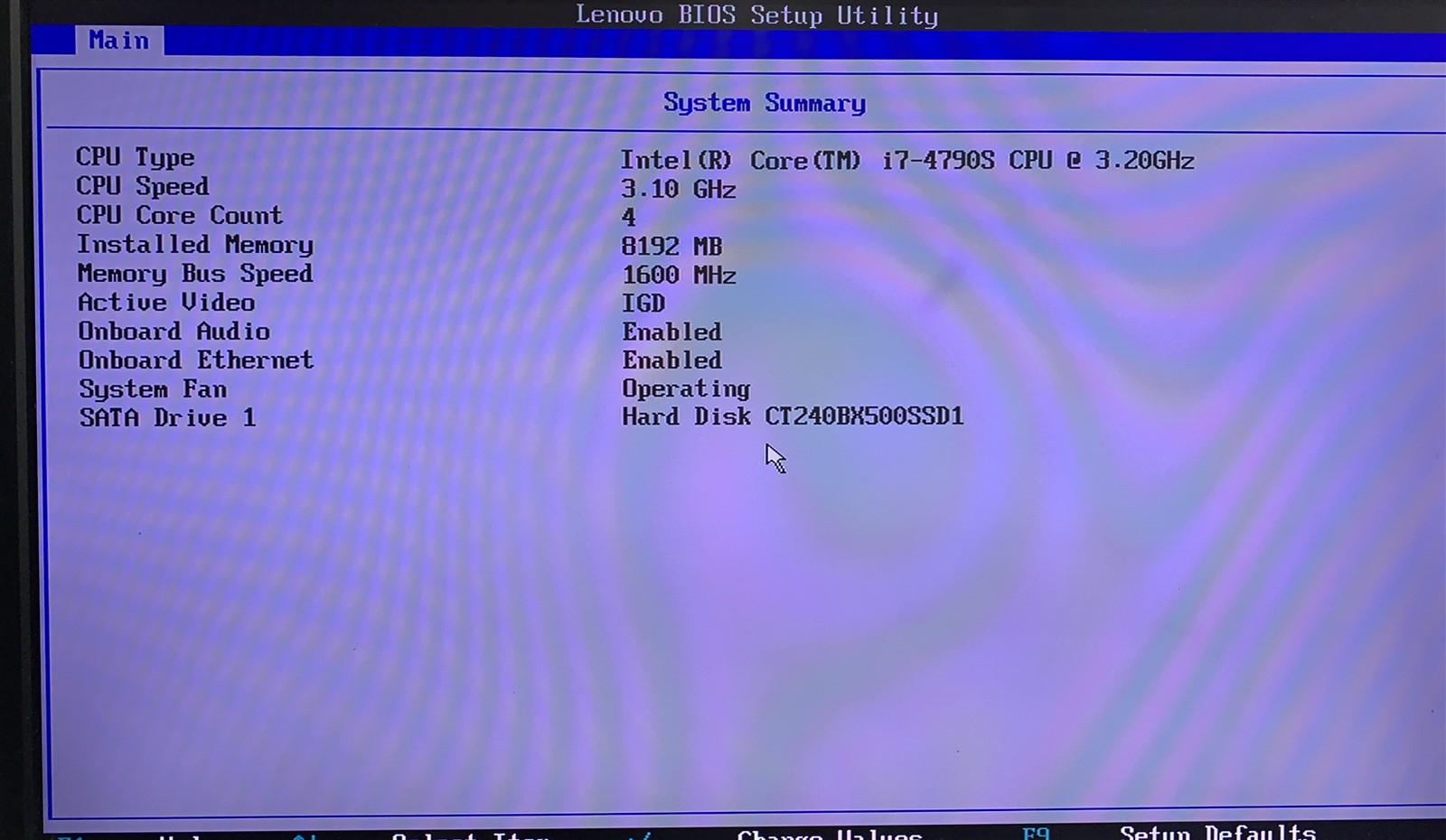The height and width of the screenshot is (840, 1446).
Task: Click Enabled value for Onboard Audio
Action: point(671,331)
